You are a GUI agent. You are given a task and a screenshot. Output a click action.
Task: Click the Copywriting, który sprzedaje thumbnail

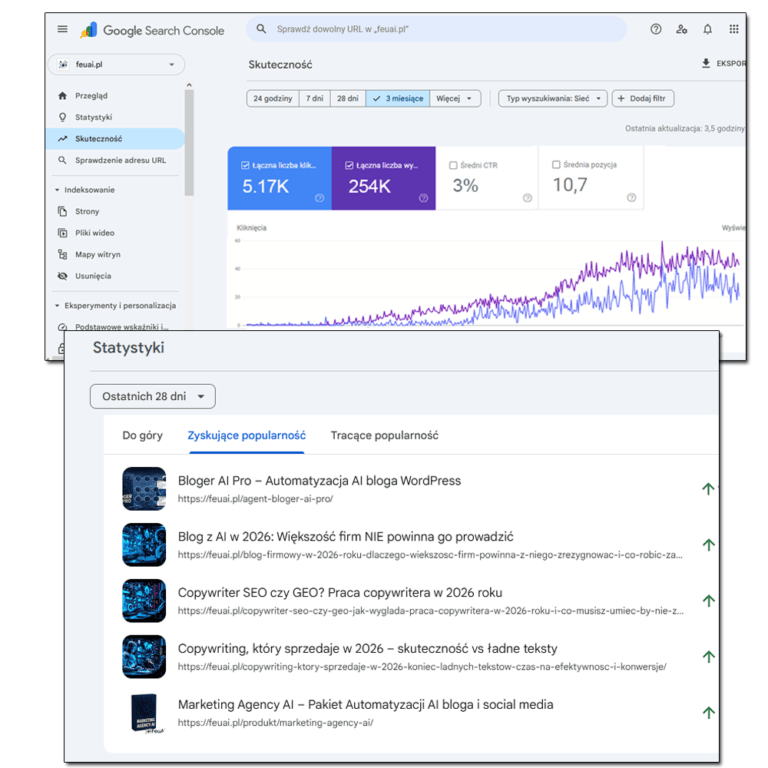point(144,656)
